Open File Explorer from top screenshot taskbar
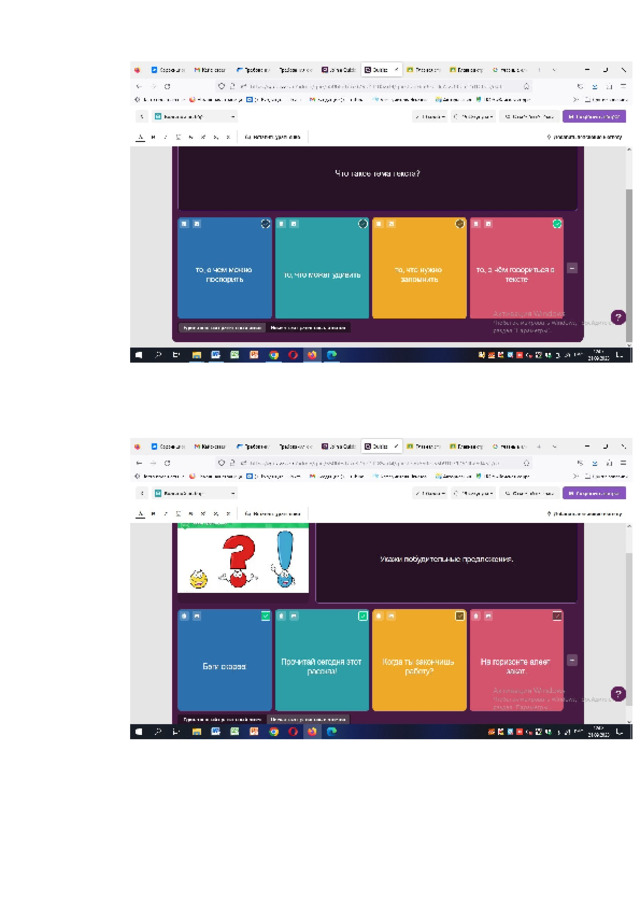The width and height of the screenshot is (640, 906). click(196, 355)
